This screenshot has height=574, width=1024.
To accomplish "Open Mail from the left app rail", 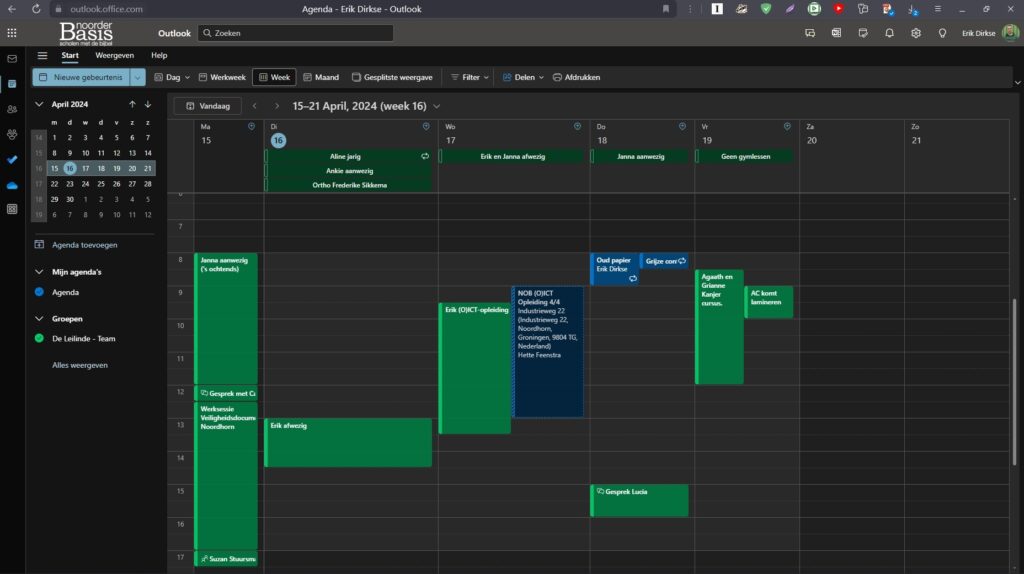I will coord(12,58).
